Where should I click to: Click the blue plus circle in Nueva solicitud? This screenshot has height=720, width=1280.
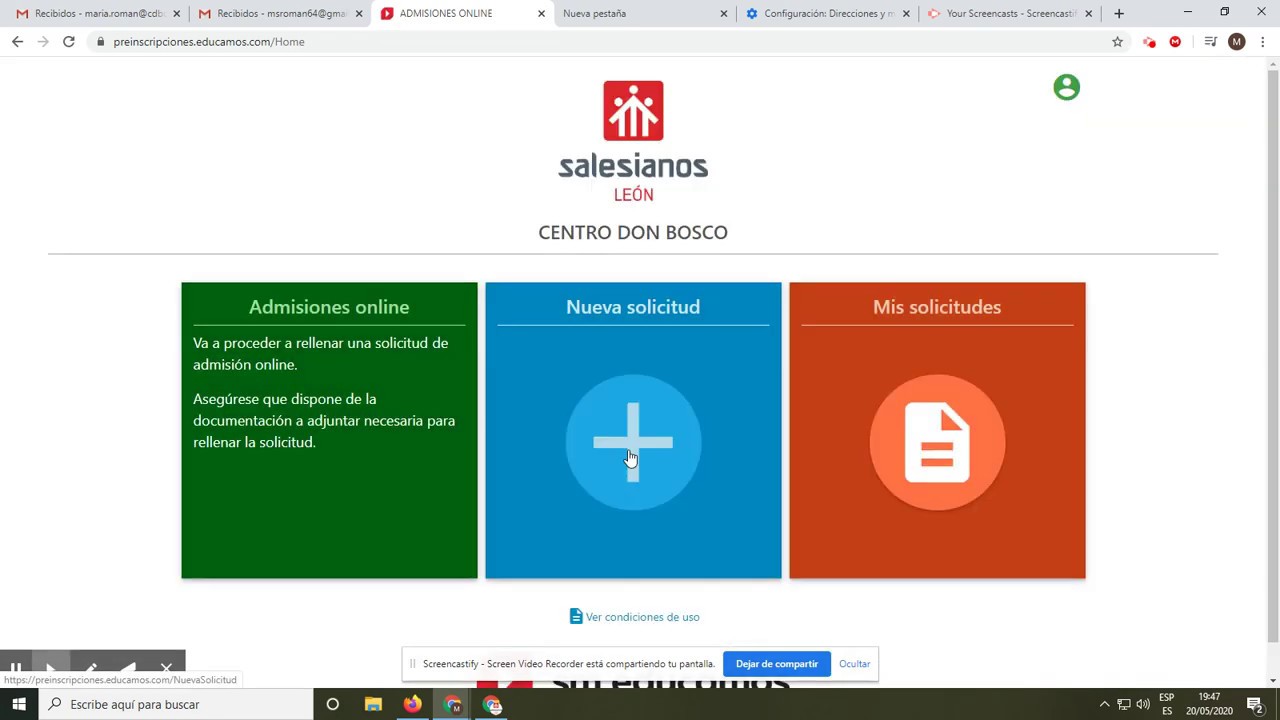coord(633,442)
